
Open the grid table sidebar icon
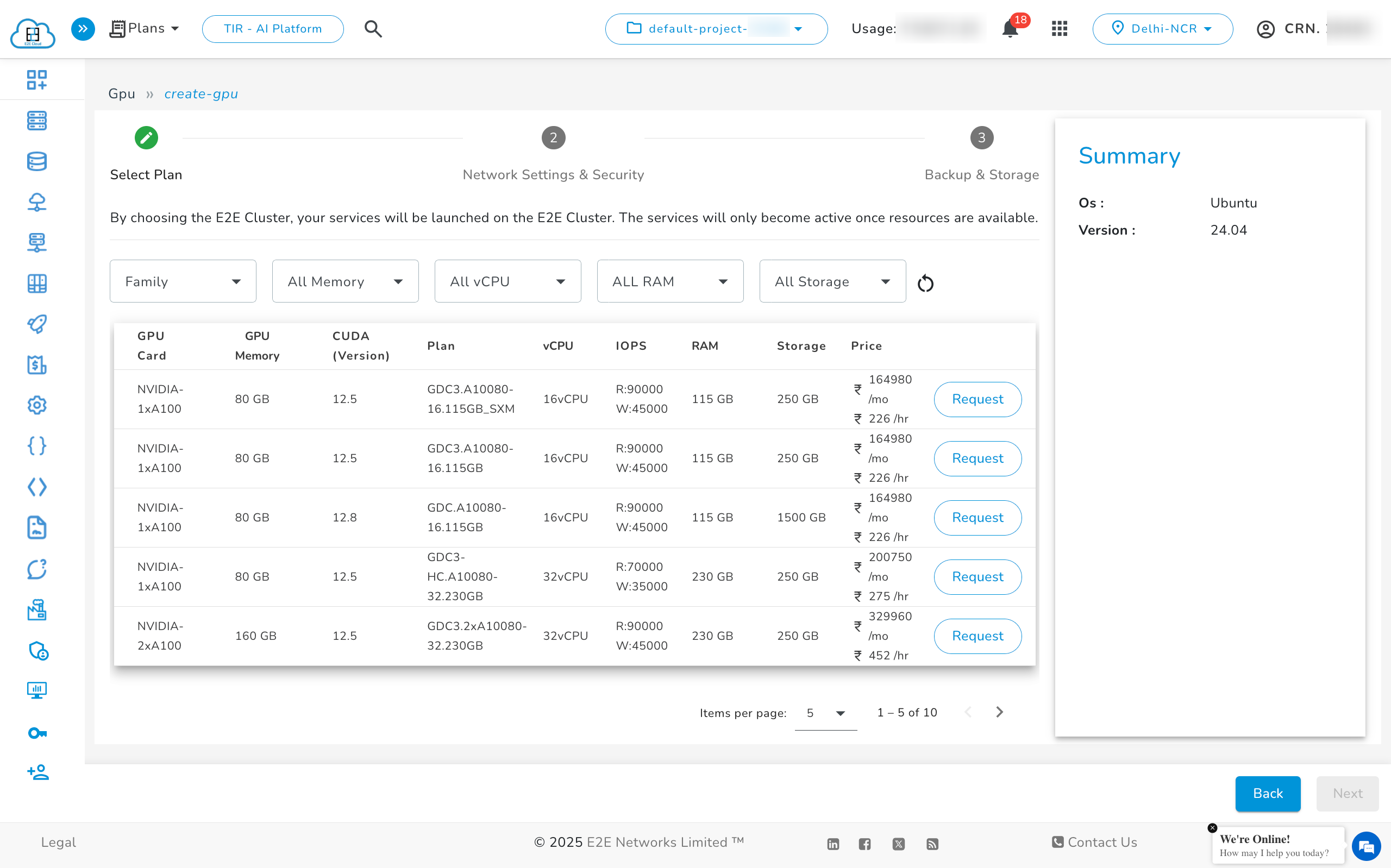point(37,284)
